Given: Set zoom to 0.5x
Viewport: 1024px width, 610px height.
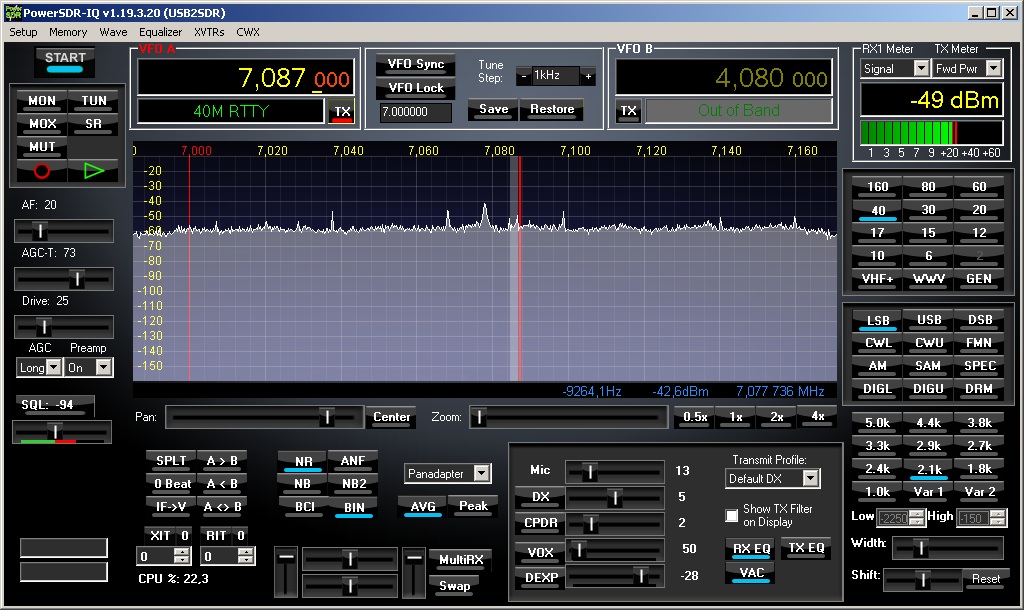Looking at the screenshot, I should pyautogui.click(x=695, y=417).
